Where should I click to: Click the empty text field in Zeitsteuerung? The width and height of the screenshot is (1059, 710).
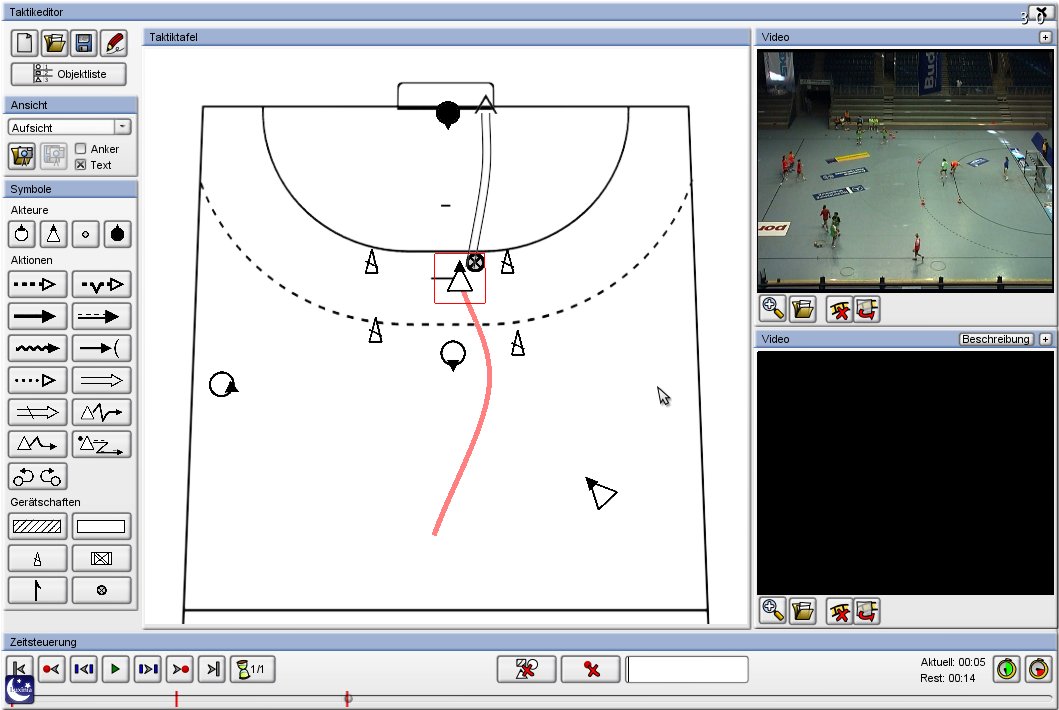687,669
